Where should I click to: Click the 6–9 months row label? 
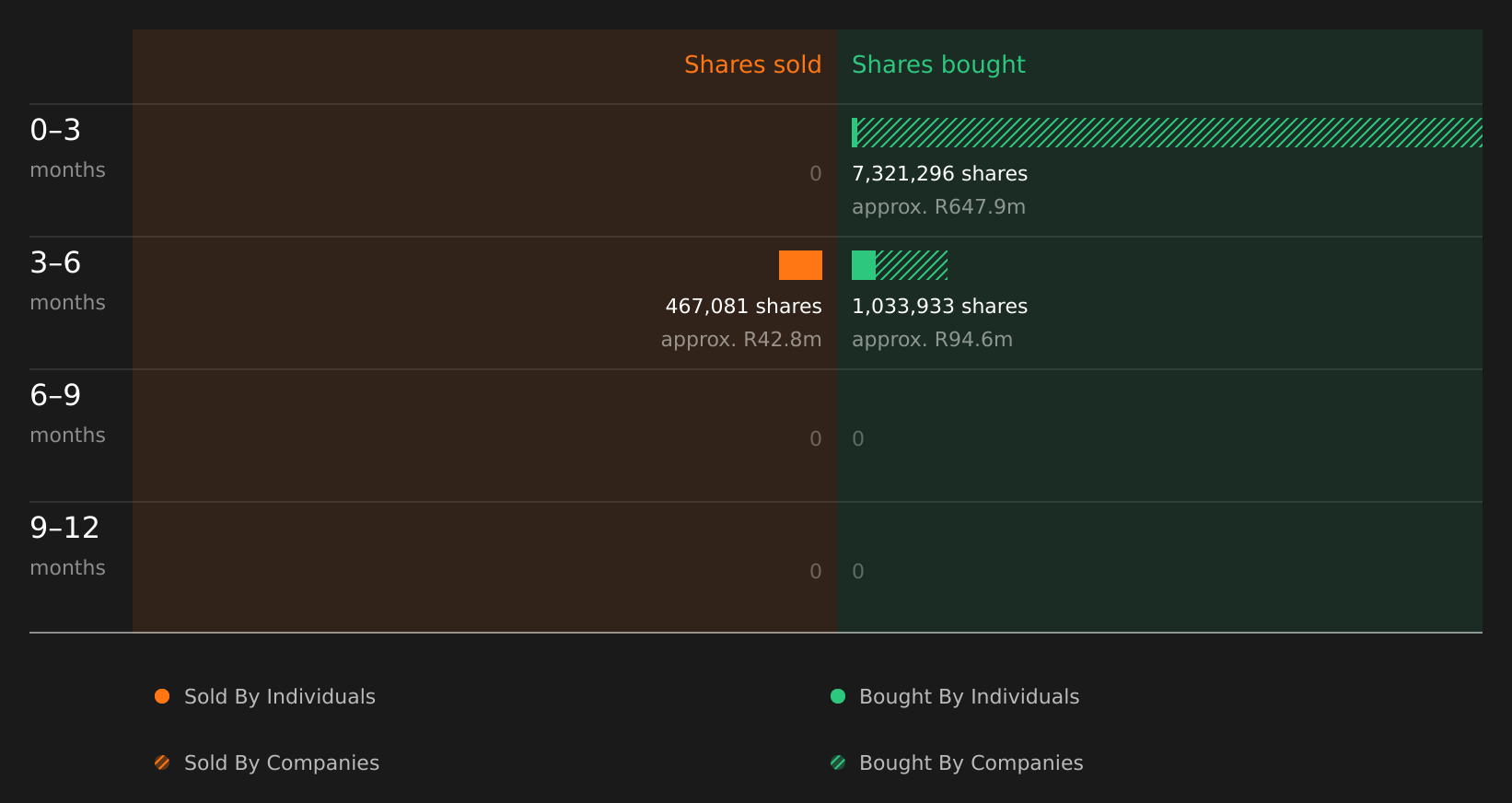pos(67,413)
